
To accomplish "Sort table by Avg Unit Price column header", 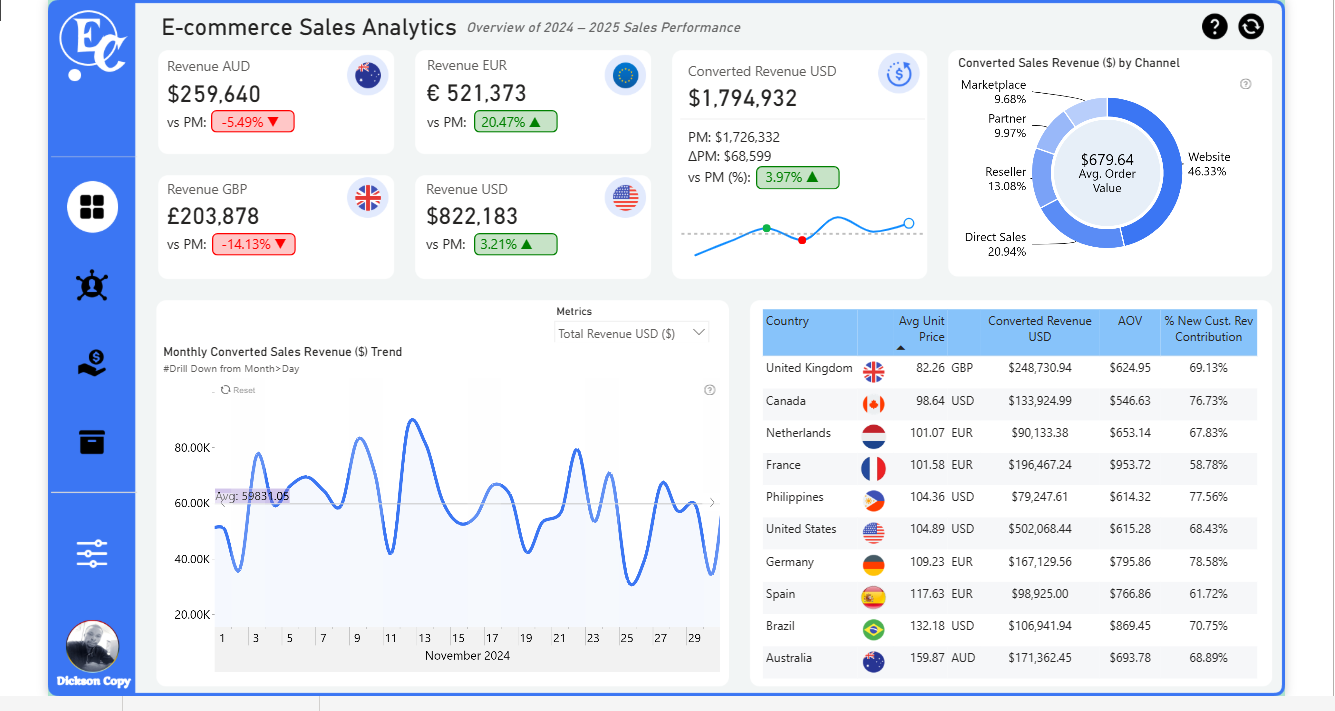I will pyautogui.click(x=920, y=329).
